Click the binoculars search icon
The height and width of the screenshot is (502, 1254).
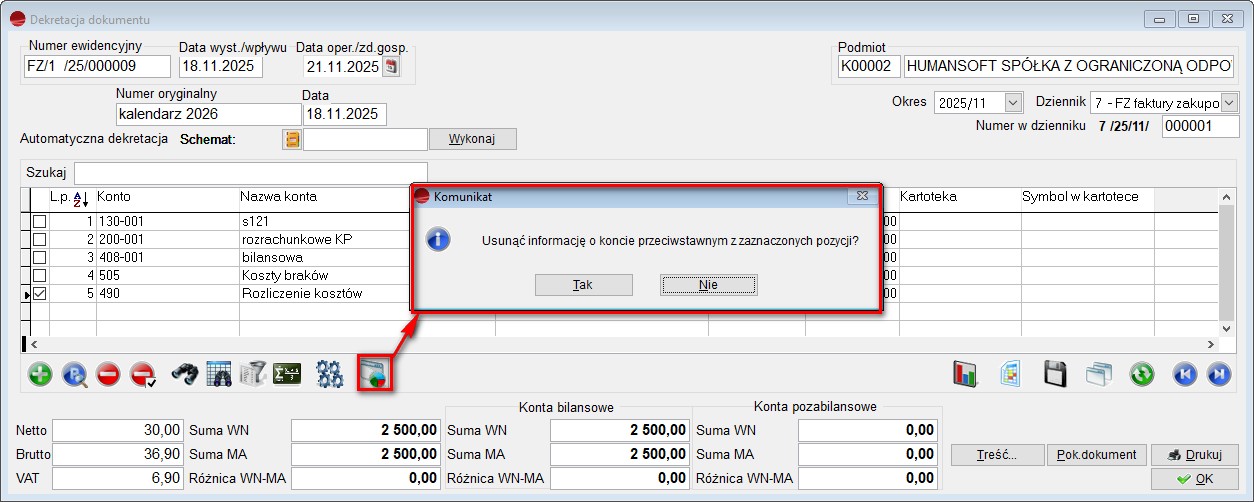(x=185, y=375)
